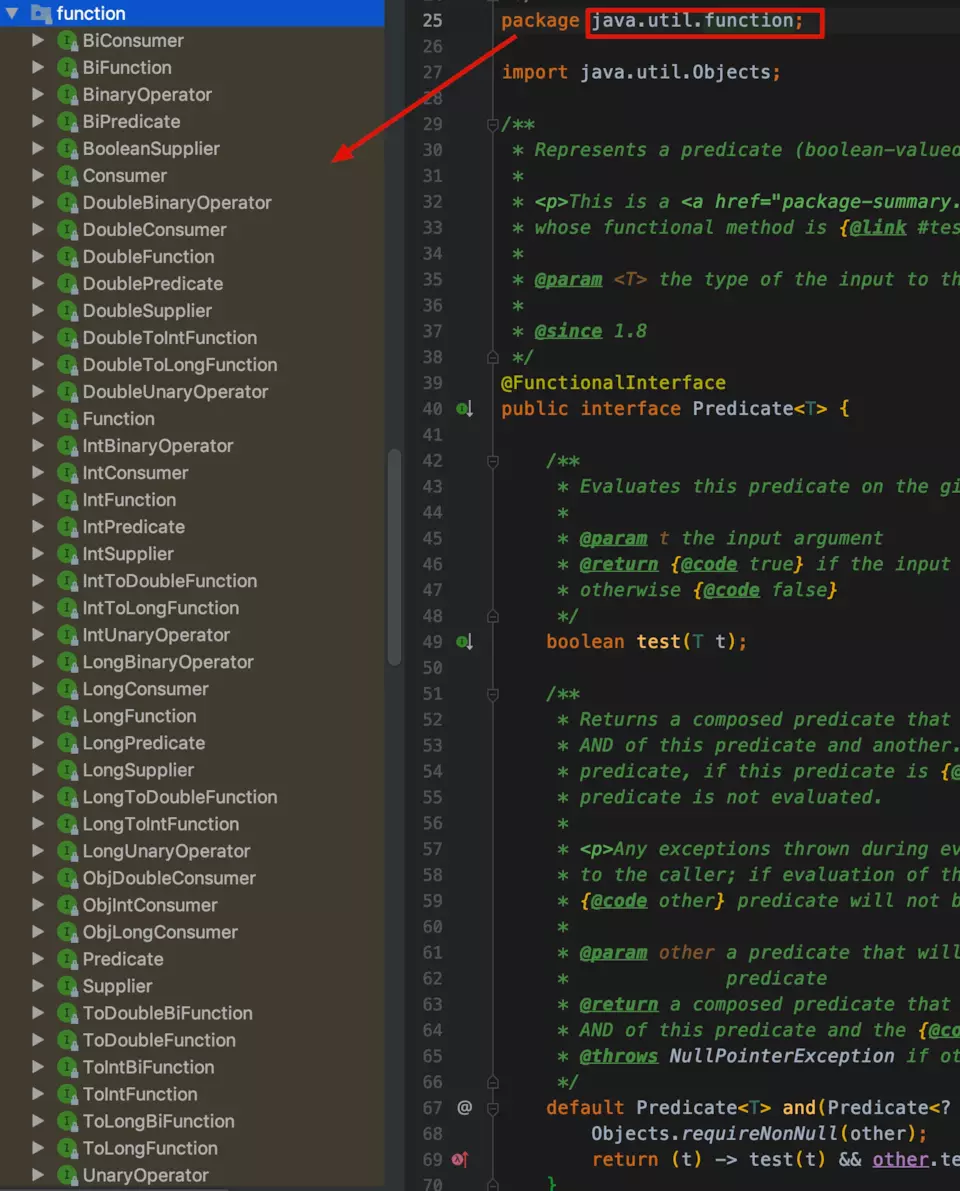Expand the Predicate tree node
960x1191 pixels.
(37, 959)
